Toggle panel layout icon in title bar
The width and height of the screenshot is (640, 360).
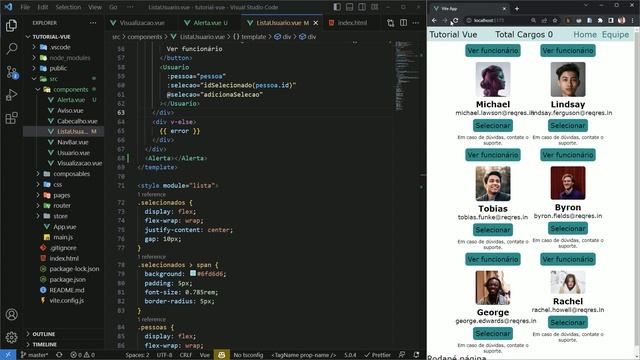coord(349,7)
